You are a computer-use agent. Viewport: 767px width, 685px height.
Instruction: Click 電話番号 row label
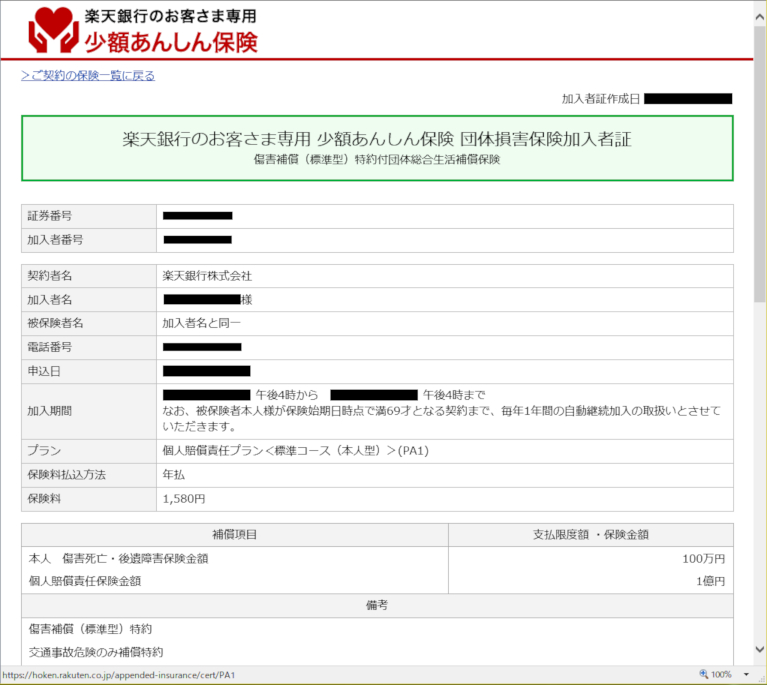[50, 347]
